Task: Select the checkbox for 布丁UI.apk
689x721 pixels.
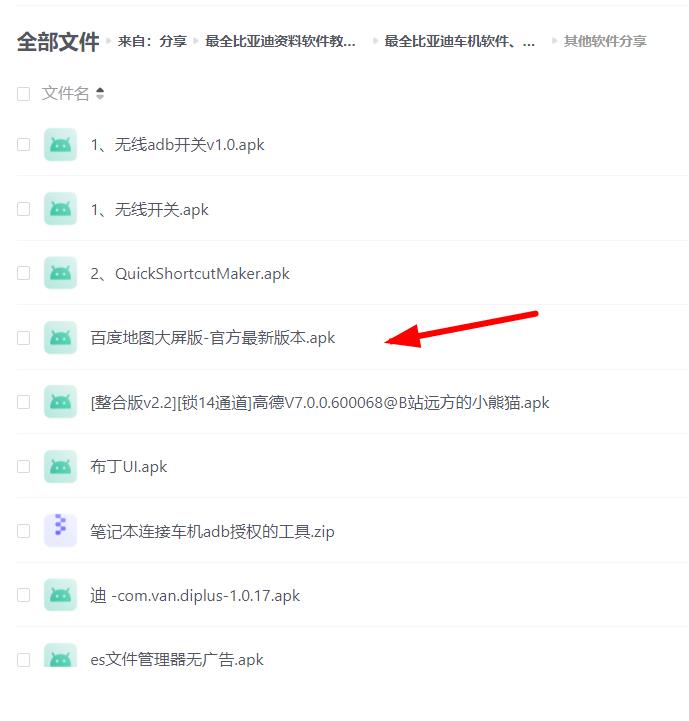Action: [23, 467]
